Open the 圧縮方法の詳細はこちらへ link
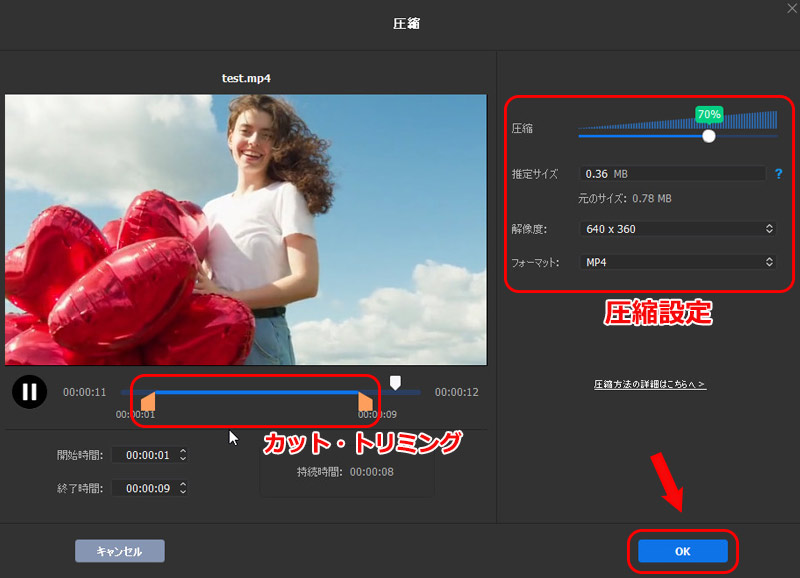The height and width of the screenshot is (578, 800). point(650,384)
